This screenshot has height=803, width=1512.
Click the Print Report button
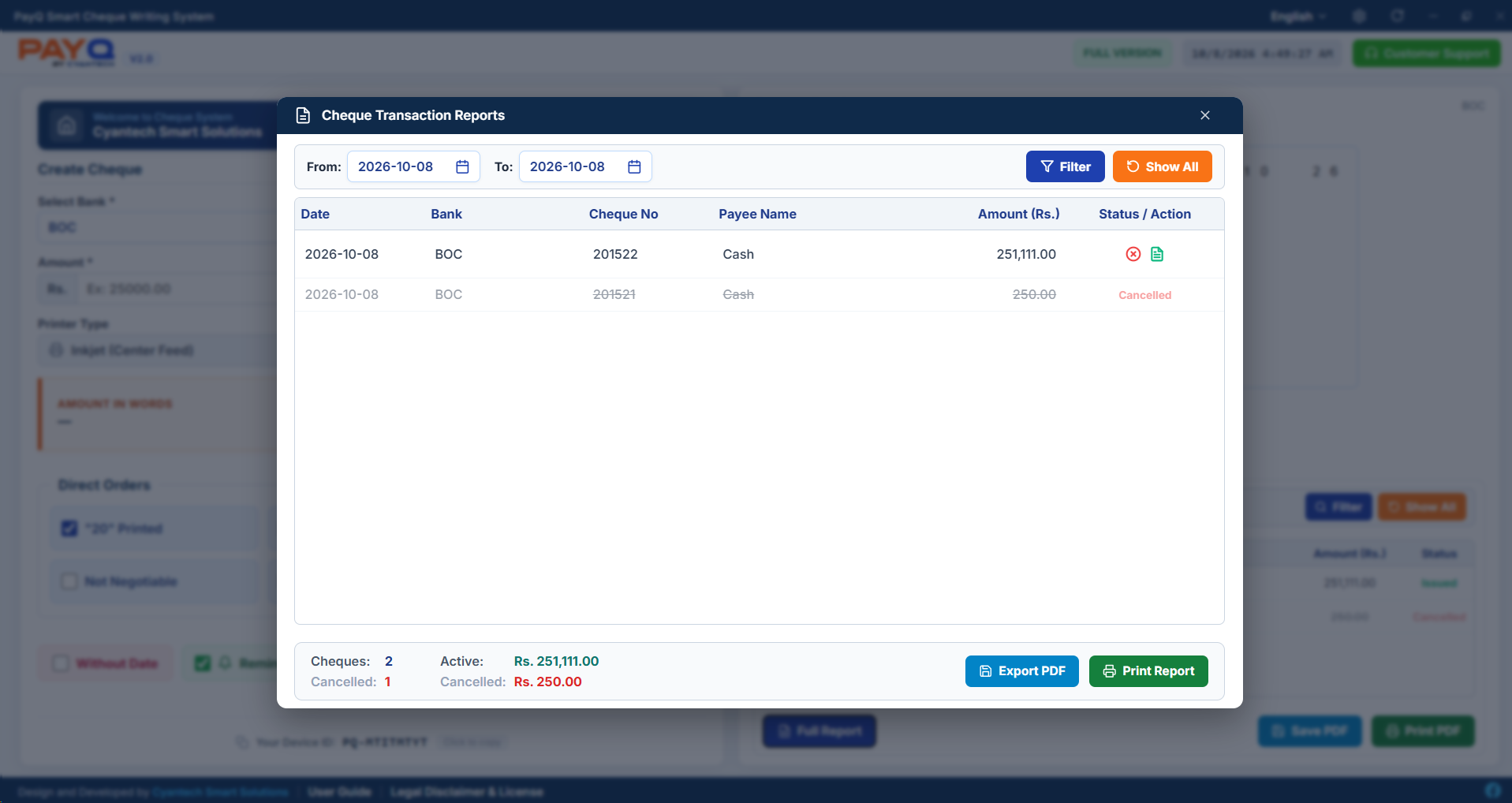click(x=1148, y=671)
